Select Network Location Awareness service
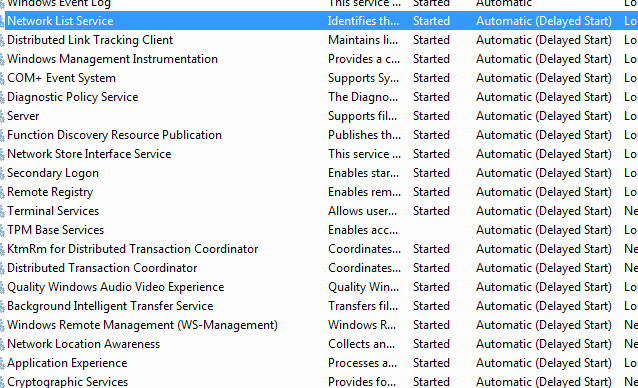This screenshot has height=388, width=638. point(83,344)
